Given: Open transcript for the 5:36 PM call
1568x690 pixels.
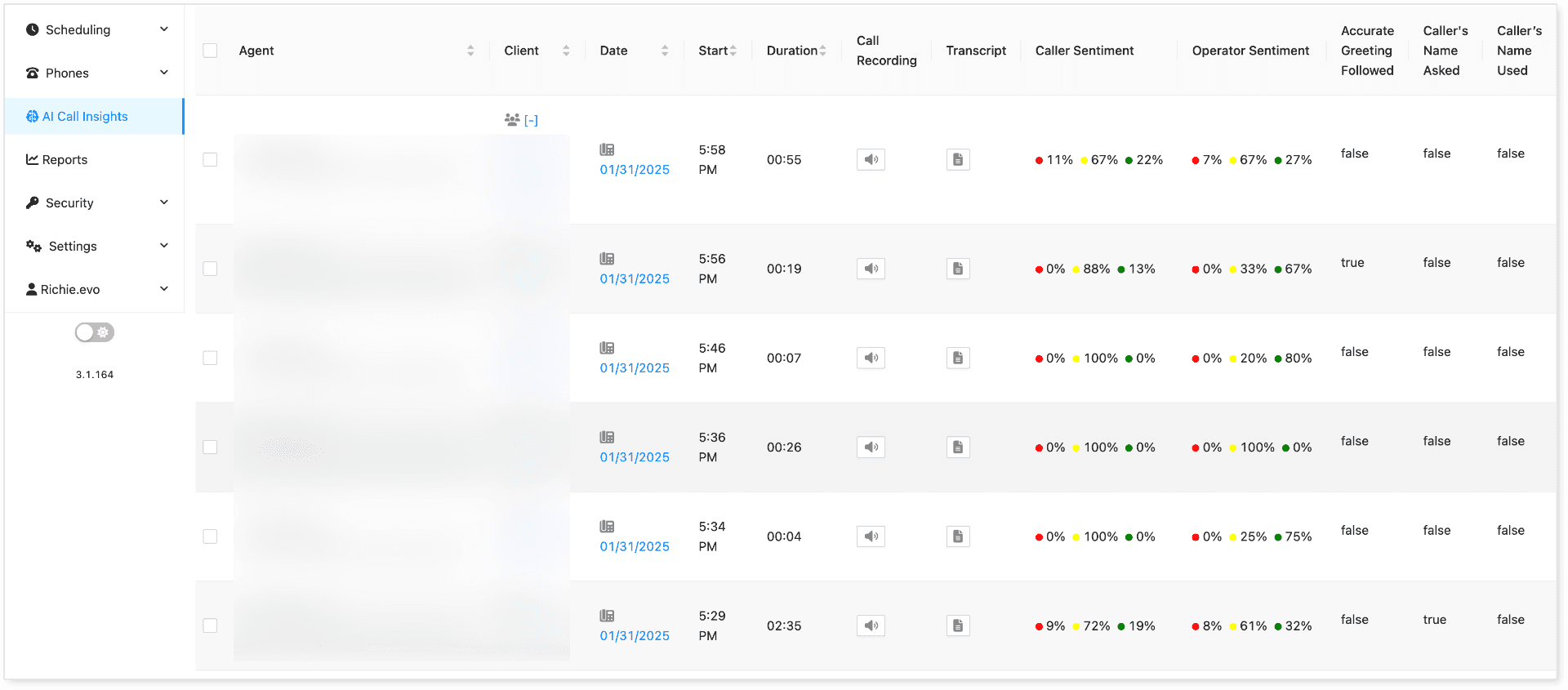Looking at the screenshot, I should pos(958,447).
